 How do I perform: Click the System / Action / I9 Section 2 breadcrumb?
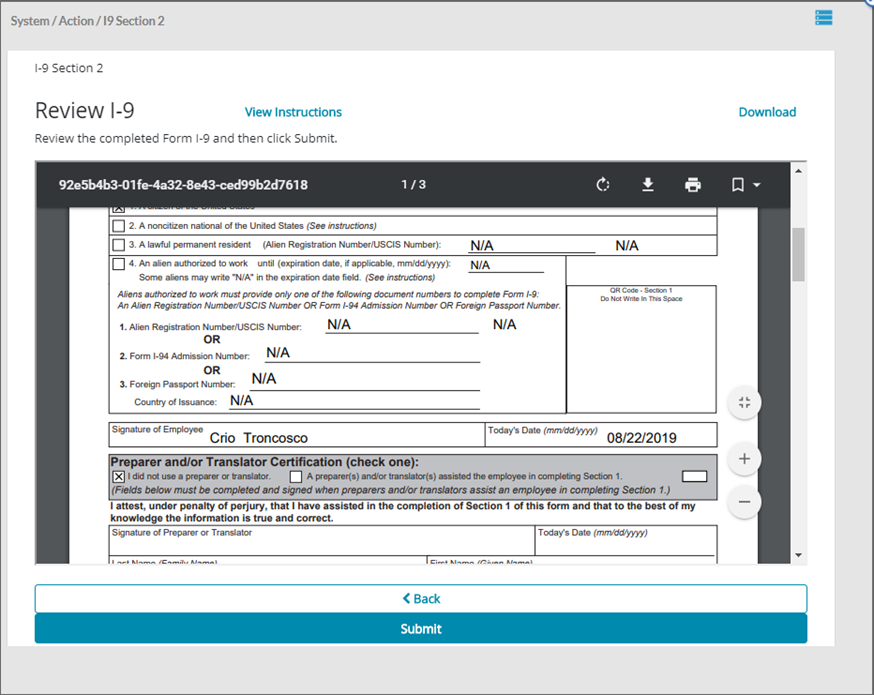click(88, 21)
